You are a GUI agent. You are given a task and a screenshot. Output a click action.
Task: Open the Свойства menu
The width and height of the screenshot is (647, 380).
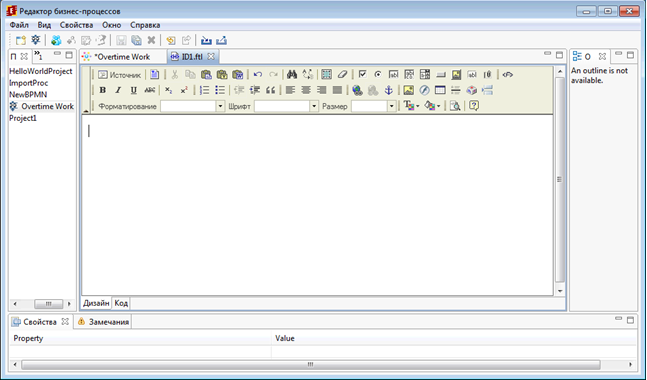76,25
